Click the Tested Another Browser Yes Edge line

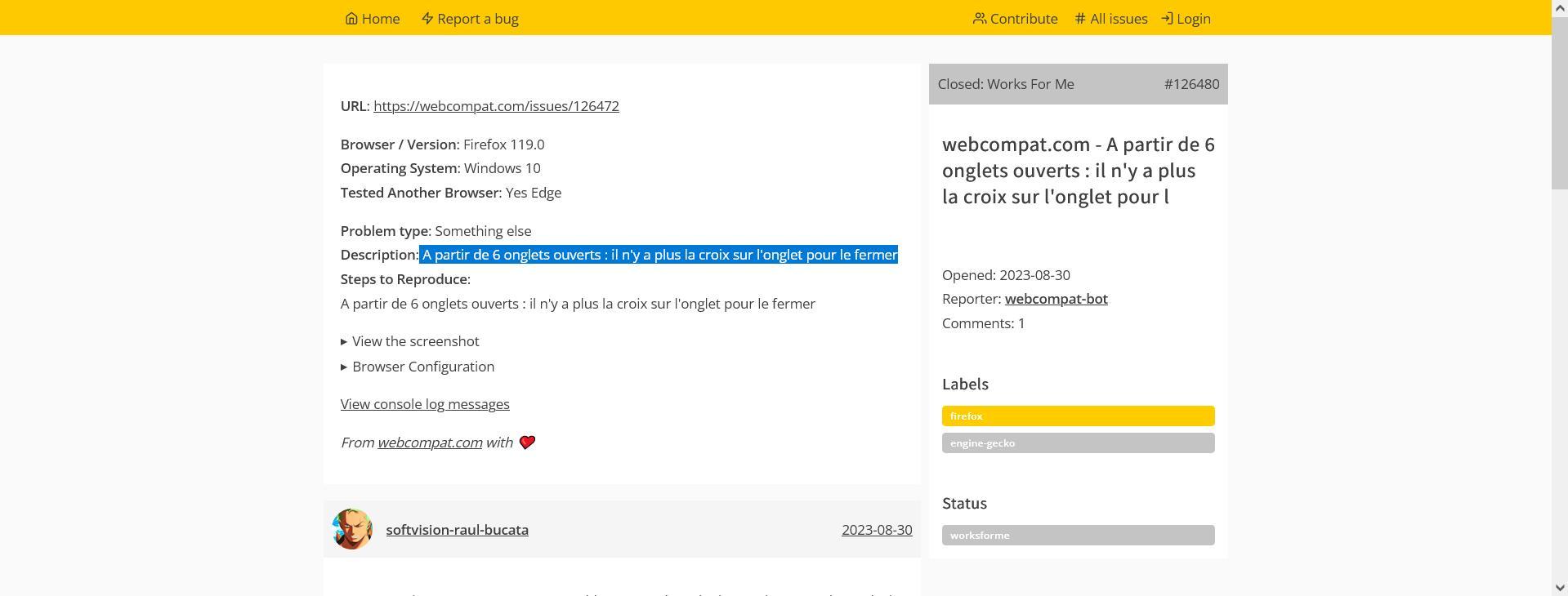pyautogui.click(x=451, y=193)
